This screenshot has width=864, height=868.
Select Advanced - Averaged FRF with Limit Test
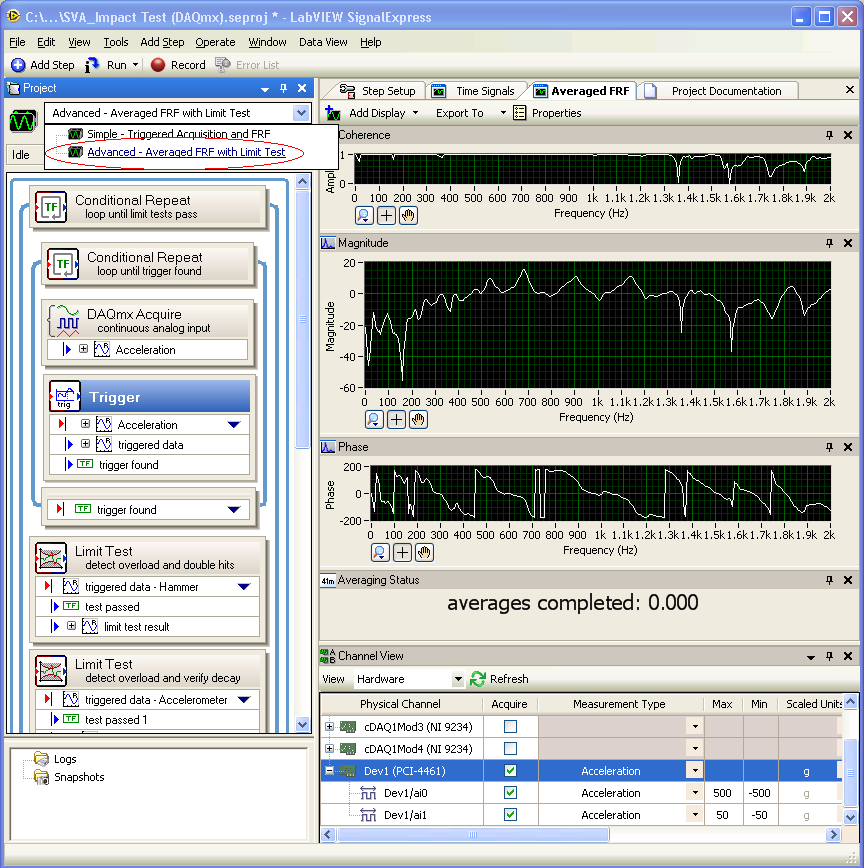coord(186,152)
